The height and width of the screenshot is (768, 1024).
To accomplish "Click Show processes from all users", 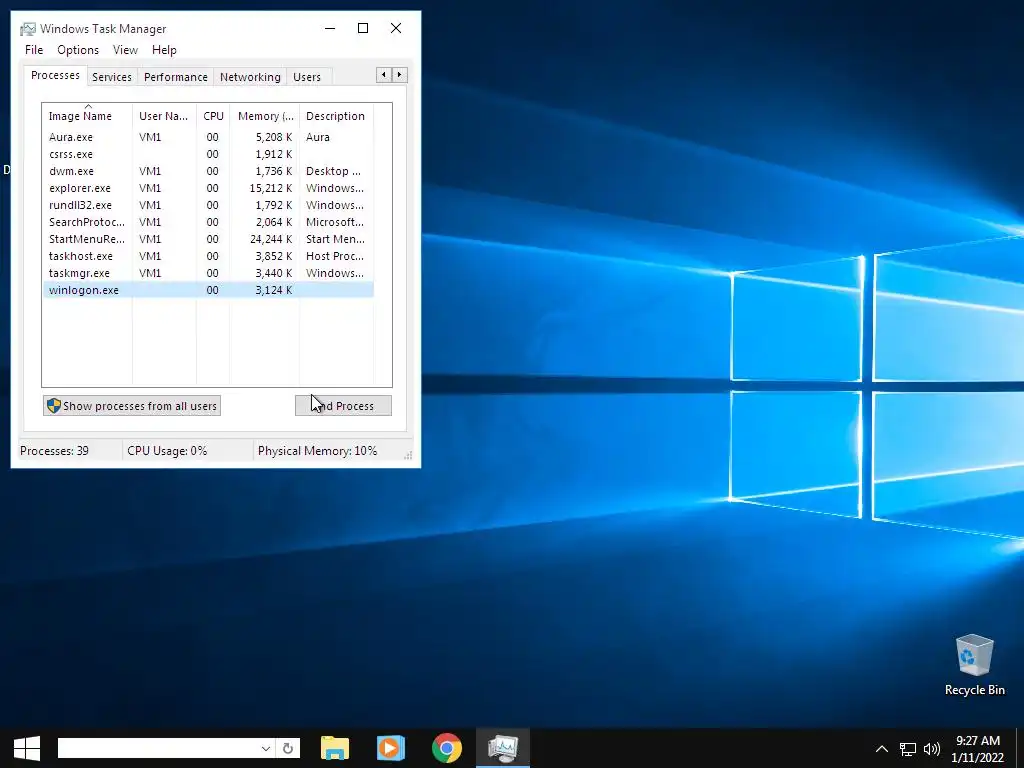I will (x=132, y=406).
